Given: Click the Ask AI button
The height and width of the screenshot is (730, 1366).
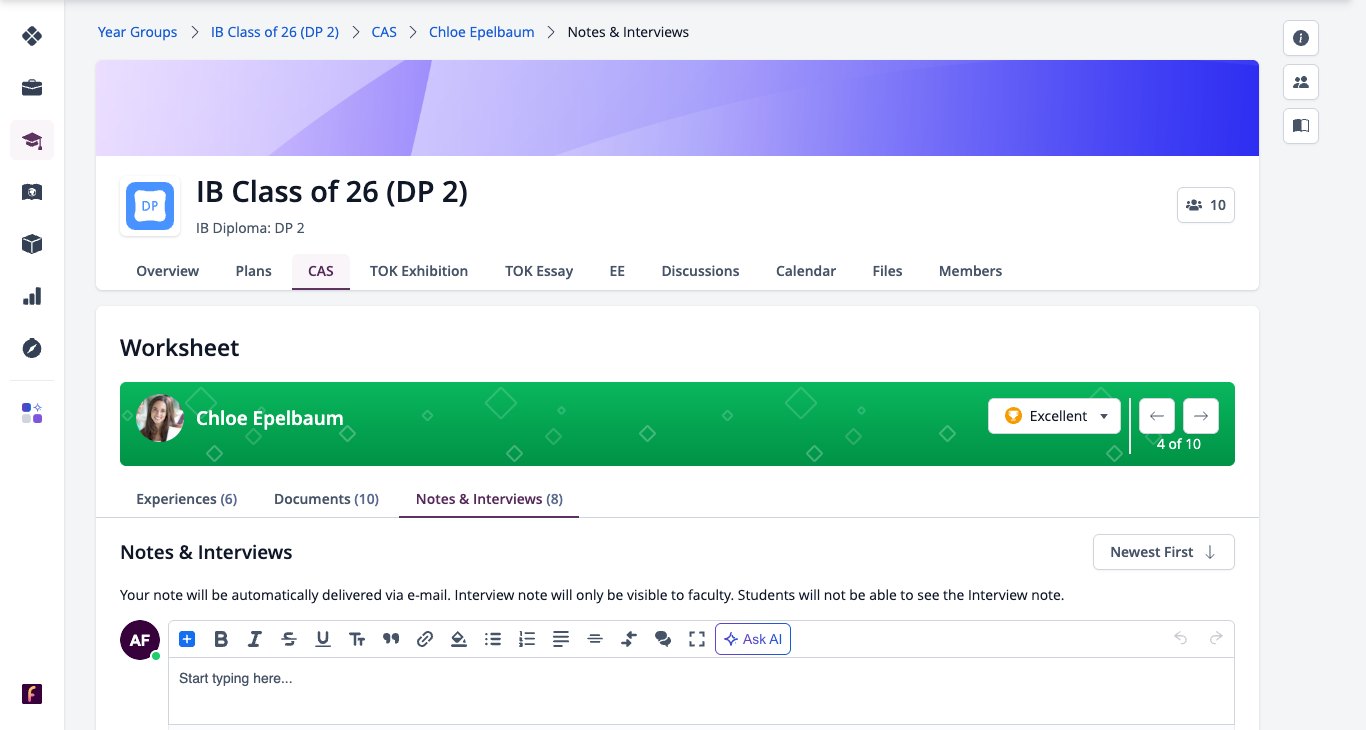Looking at the screenshot, I should (753, 639).
